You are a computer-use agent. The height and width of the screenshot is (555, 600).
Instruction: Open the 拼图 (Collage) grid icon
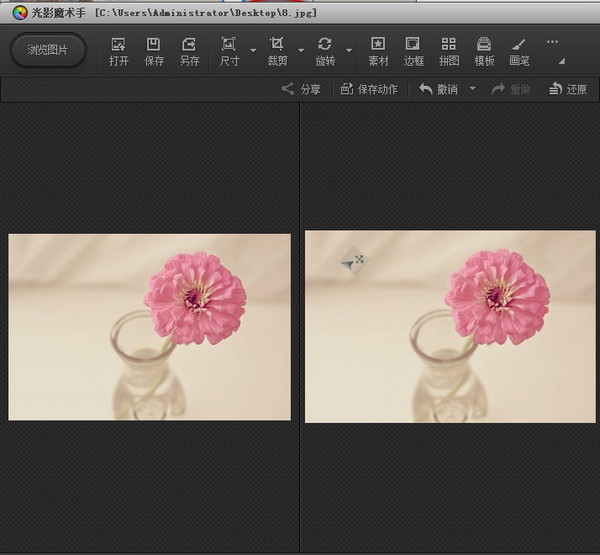449,45
